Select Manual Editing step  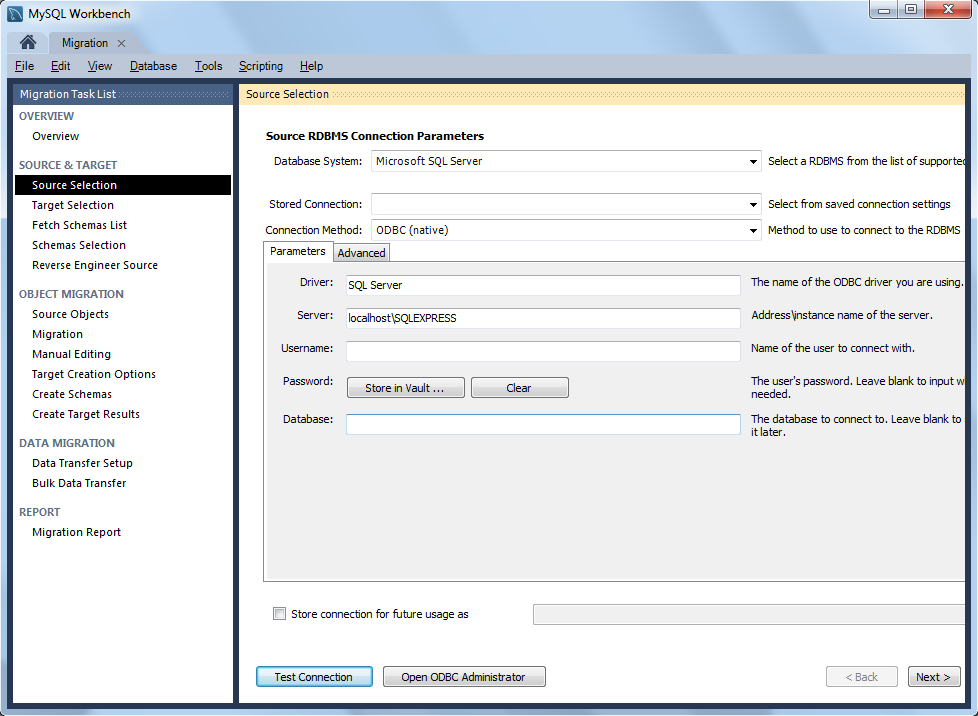71,354
